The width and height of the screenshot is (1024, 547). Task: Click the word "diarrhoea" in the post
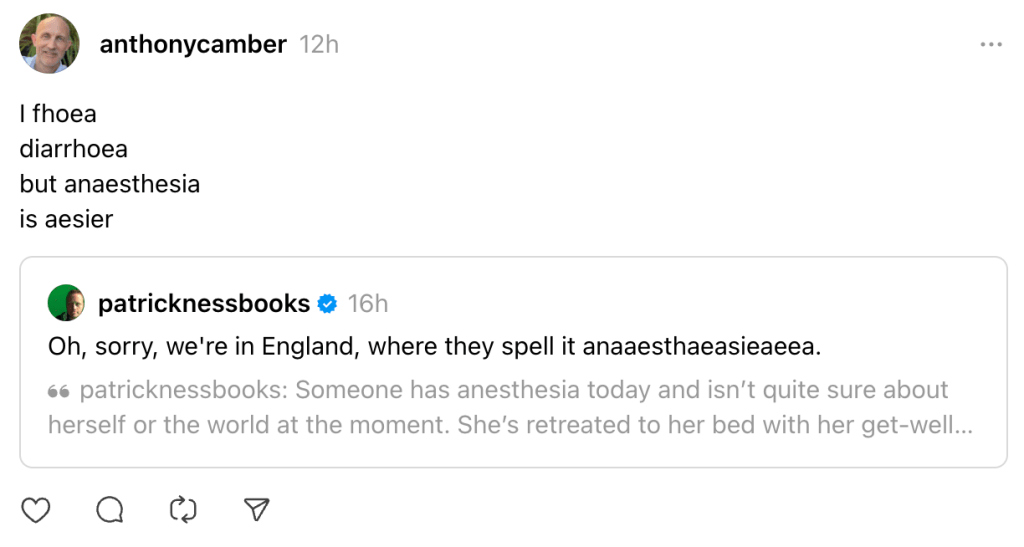(x=74, y=149)
